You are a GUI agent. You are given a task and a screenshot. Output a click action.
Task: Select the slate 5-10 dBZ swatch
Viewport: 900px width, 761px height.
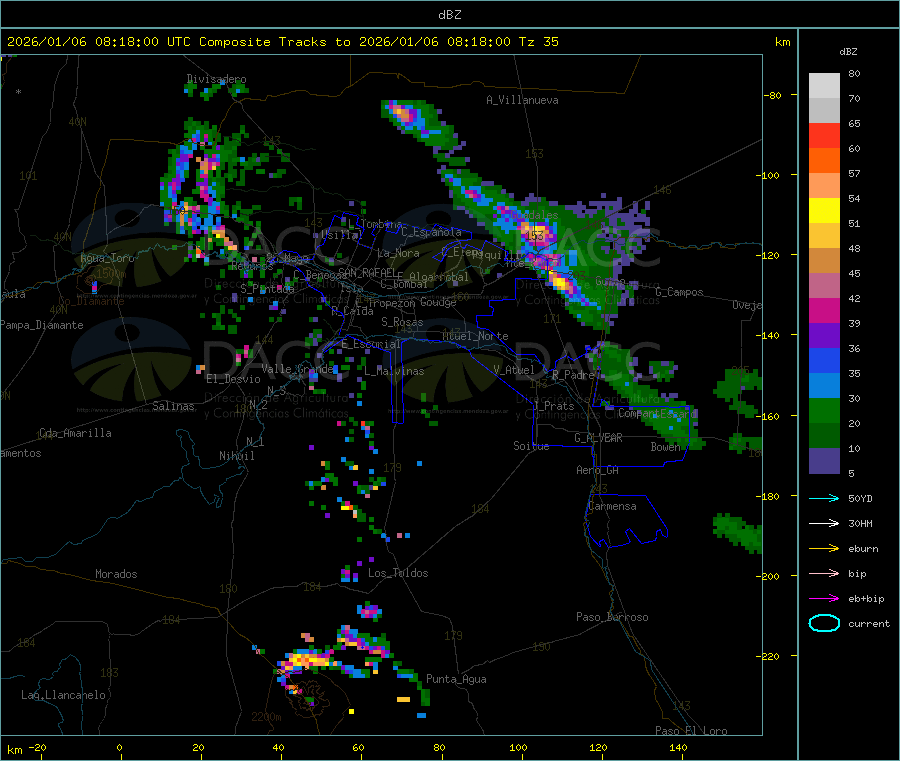pyautogui.click(x=824, y=461)
